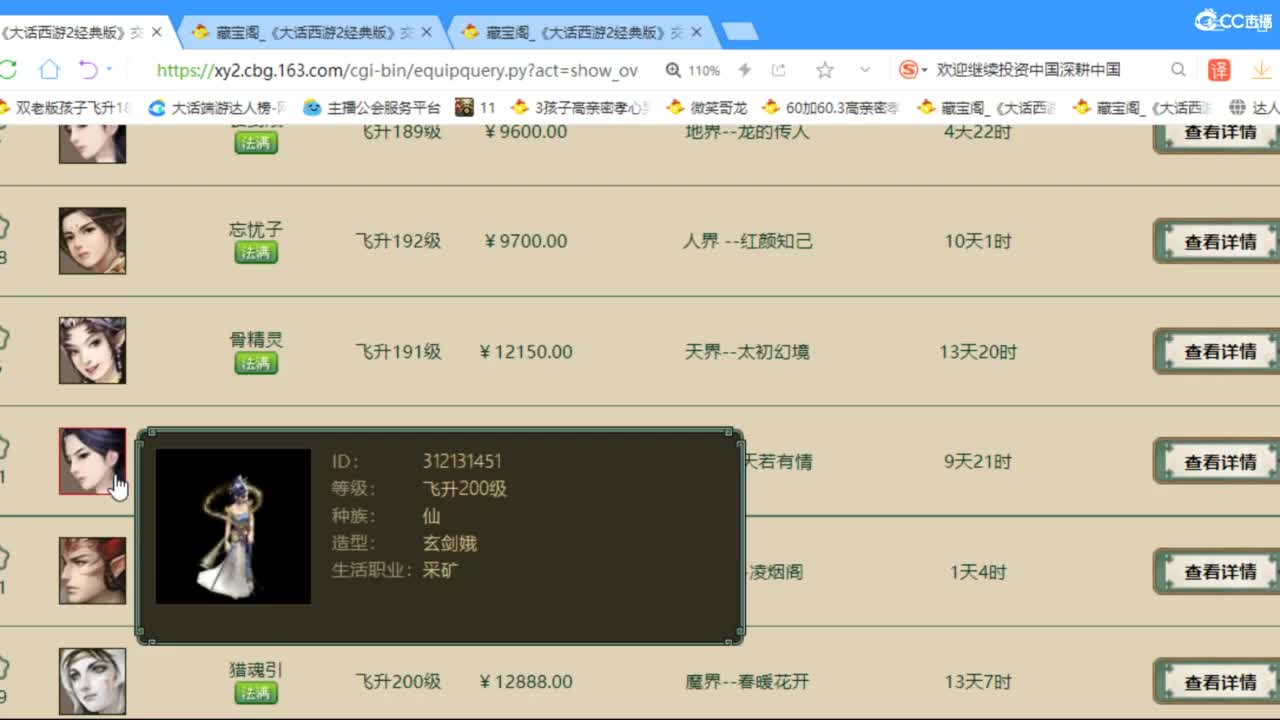Click the 猎魂引 character portrait
The width and height of the screenshot is (1280, 720).
[92, 681]
